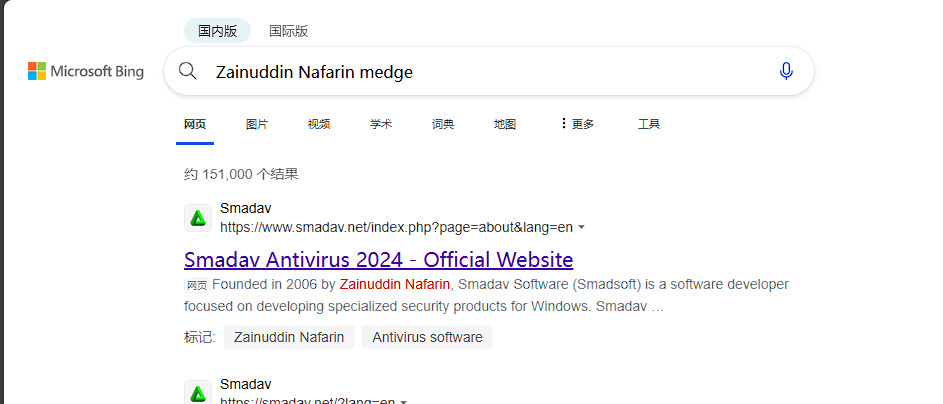Open the 学术 tab
Image resolution: width=943 pixels, height=404 pixels.
pyautogui.click(x=381, y=124)
